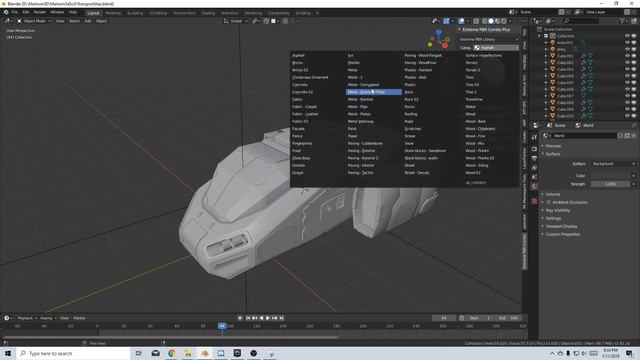Choose Paving - Cobblestone category

pos(365,144)
